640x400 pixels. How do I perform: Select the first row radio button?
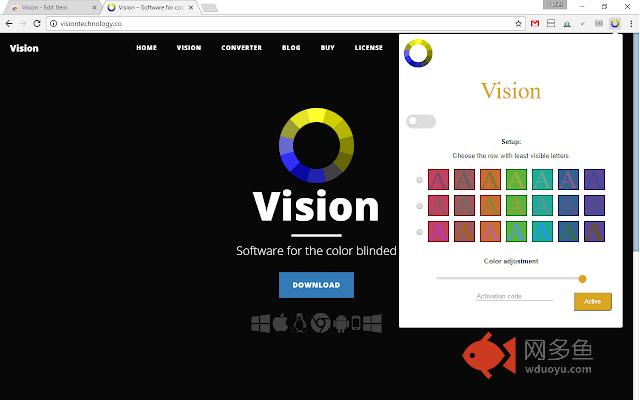pos(419,180)
